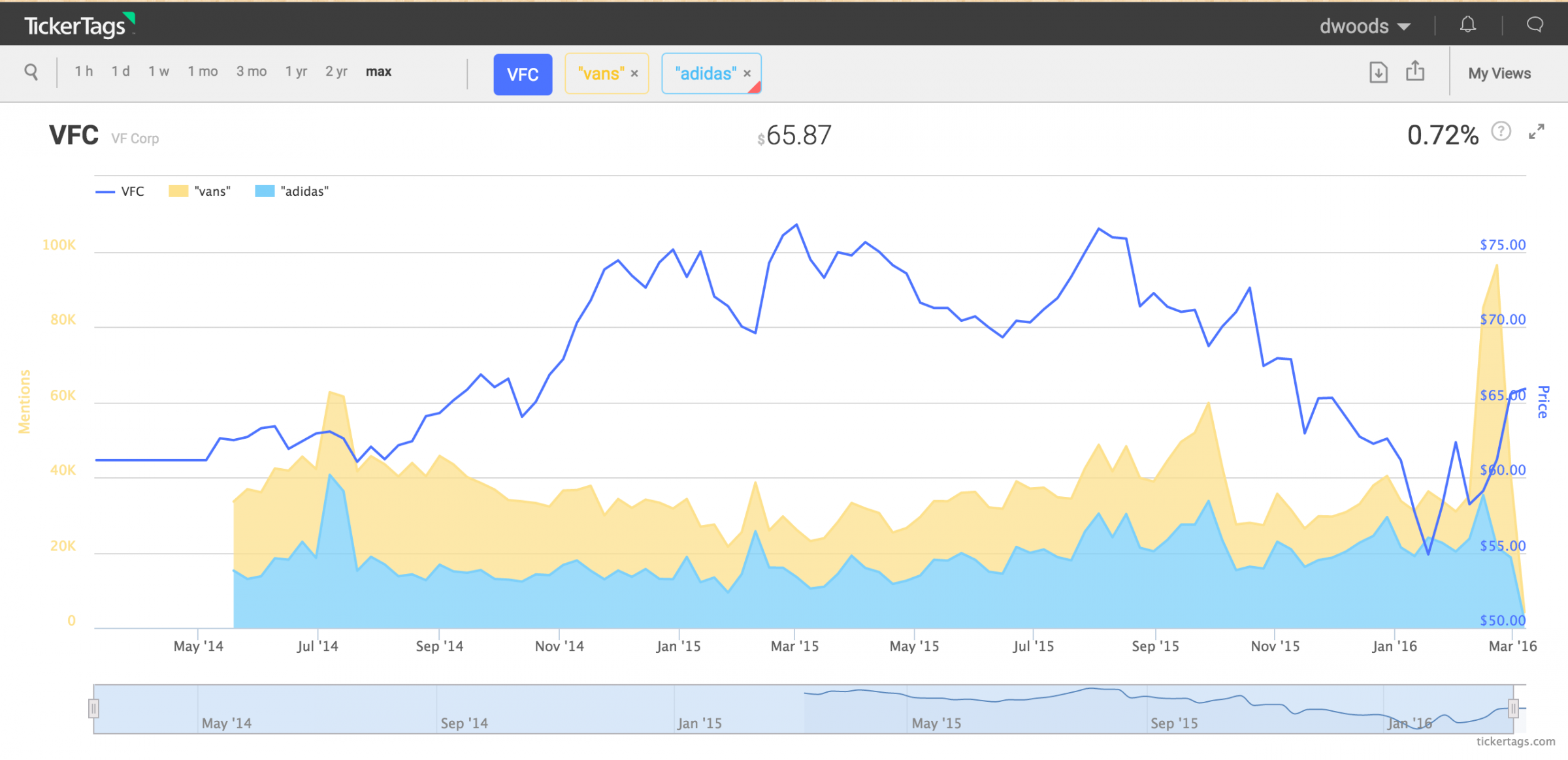Click the Jan '16 x-axis label
Image resolution: width=1568 pixels, height=760 pixels.
tap(1394, 646)
